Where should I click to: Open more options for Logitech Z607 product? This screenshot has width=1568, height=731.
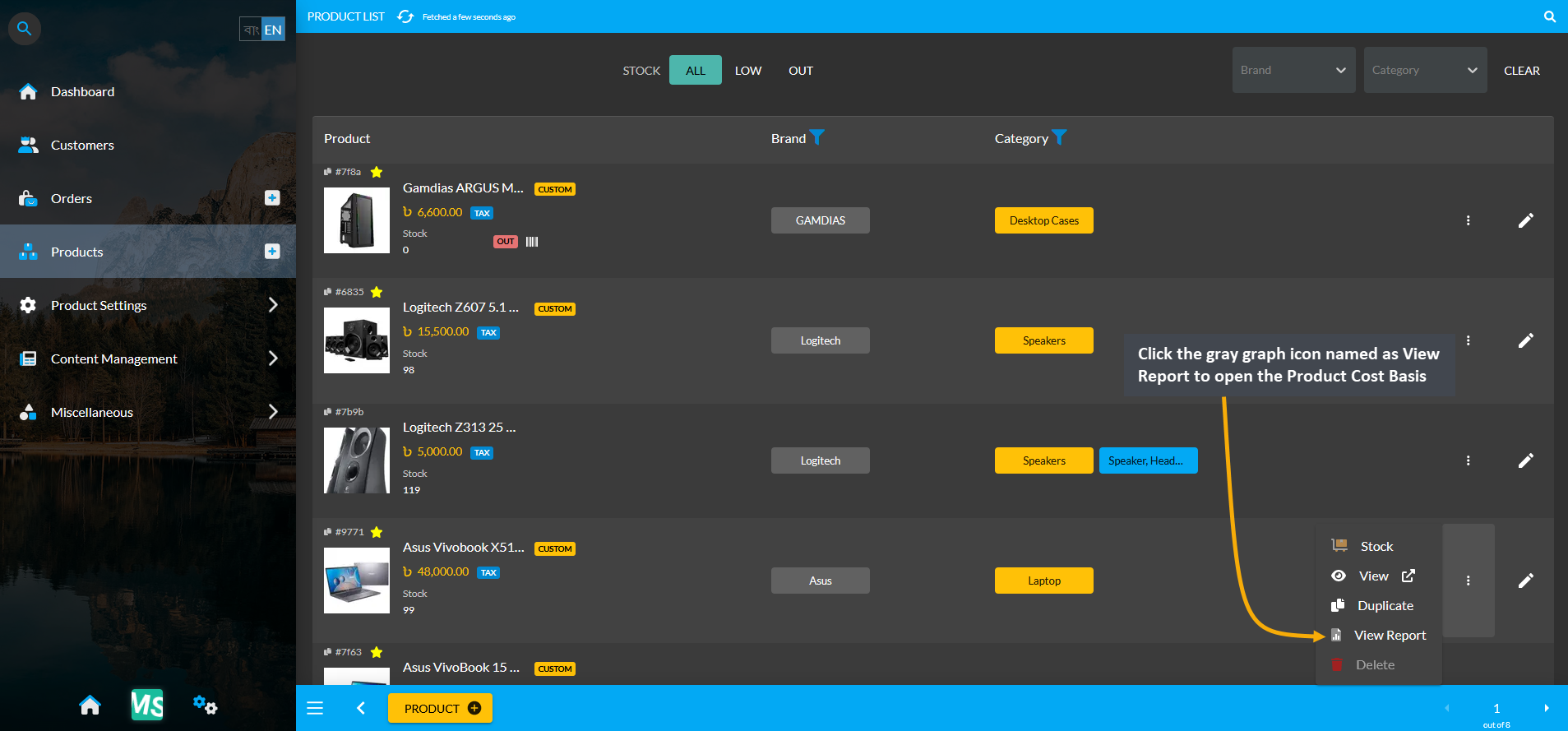click(1468, 340)
